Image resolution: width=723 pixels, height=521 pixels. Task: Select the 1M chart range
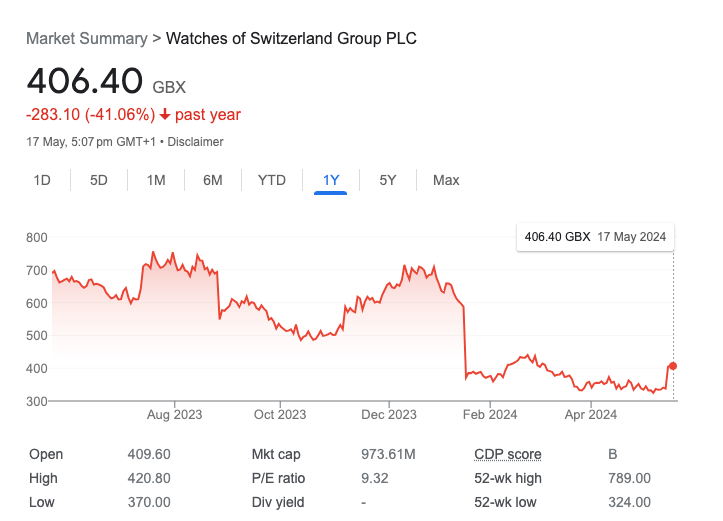[x=156, y=180]
